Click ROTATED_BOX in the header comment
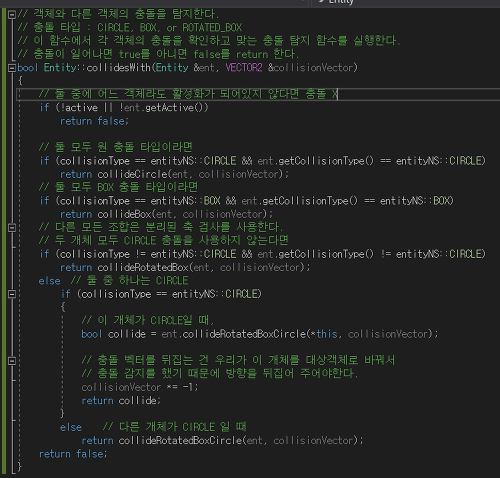Viewport: 500px width, 478px height. [212, 28]
